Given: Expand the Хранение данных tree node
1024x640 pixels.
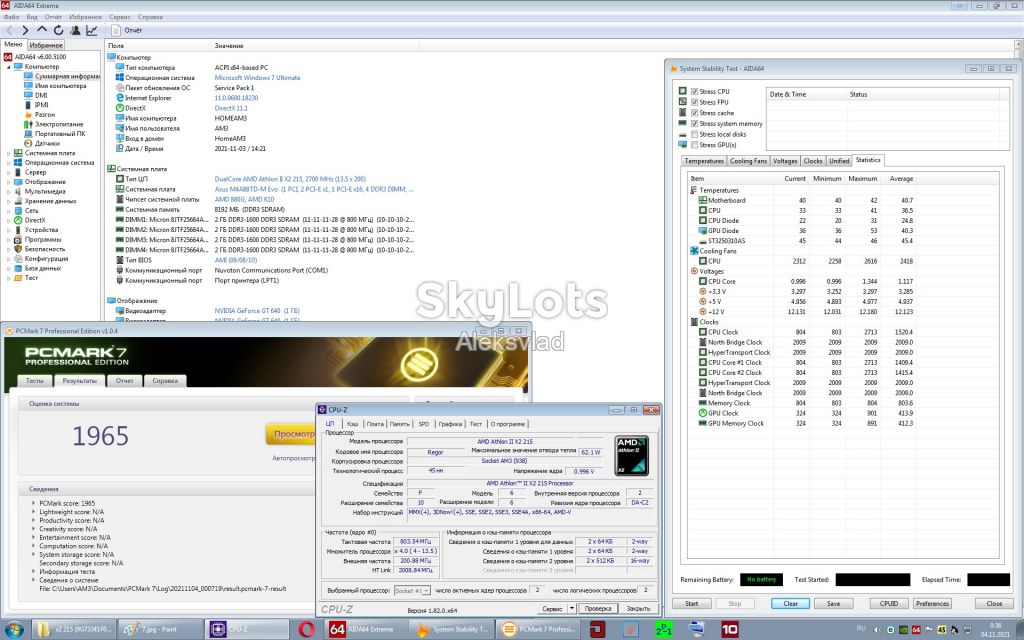Looking at the screenshot, I should point(8,201).
